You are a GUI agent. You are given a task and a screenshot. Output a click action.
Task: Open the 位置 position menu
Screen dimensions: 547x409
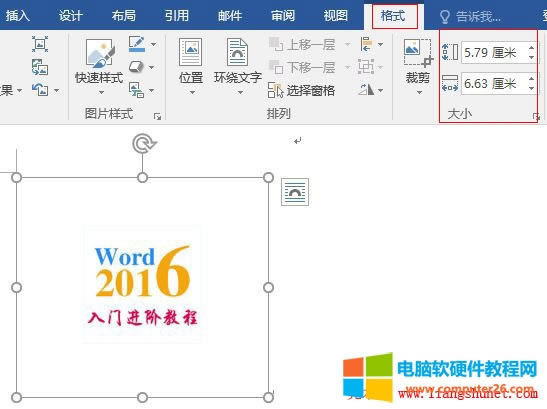[x=191, y=66]
